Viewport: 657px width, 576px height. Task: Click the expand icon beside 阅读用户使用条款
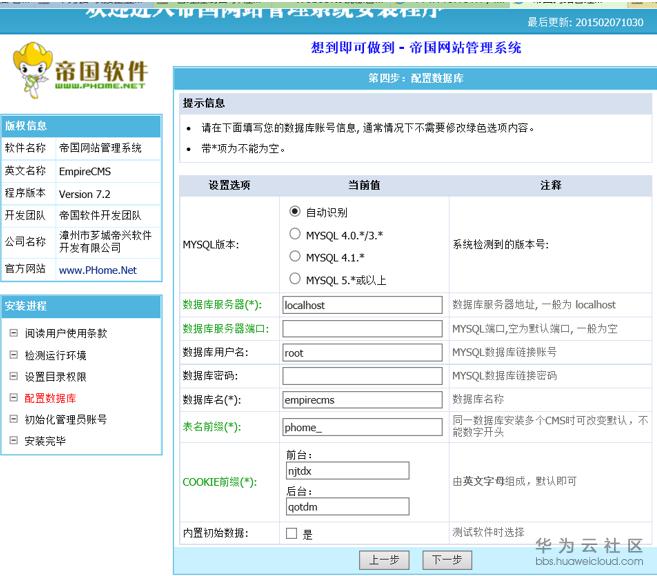click(x=14, y=333)
